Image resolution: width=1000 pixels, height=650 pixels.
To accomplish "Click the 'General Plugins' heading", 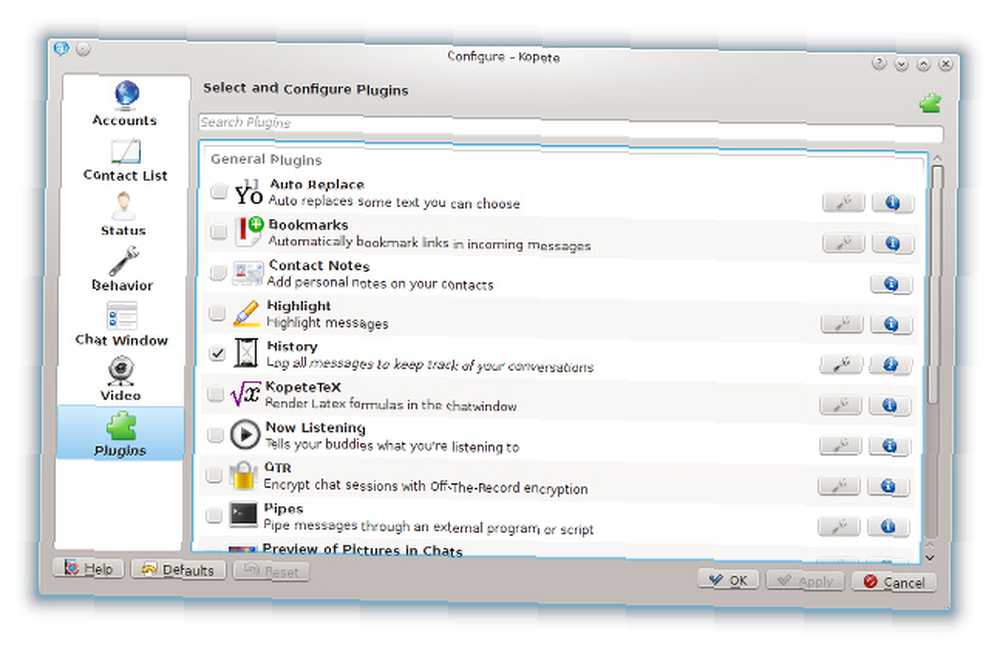I will [266, 159].
